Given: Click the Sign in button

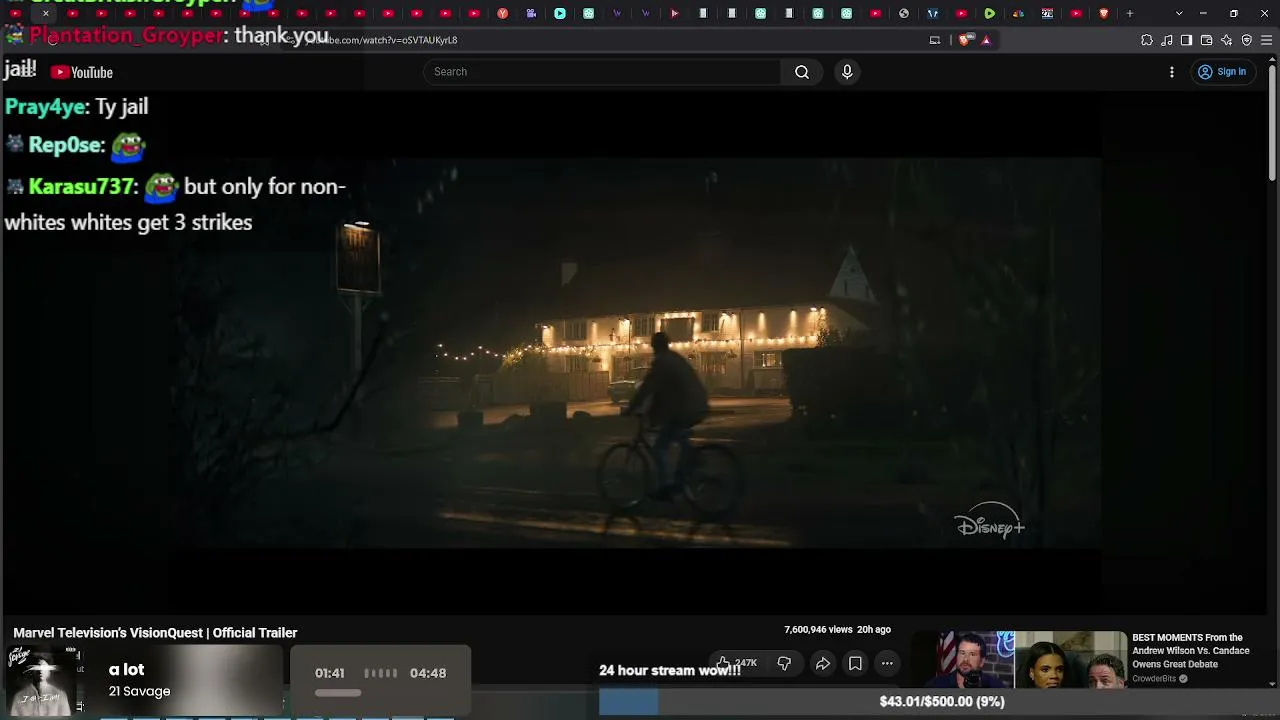Looking at the screenshot, I should click(x=1222, y=72).
